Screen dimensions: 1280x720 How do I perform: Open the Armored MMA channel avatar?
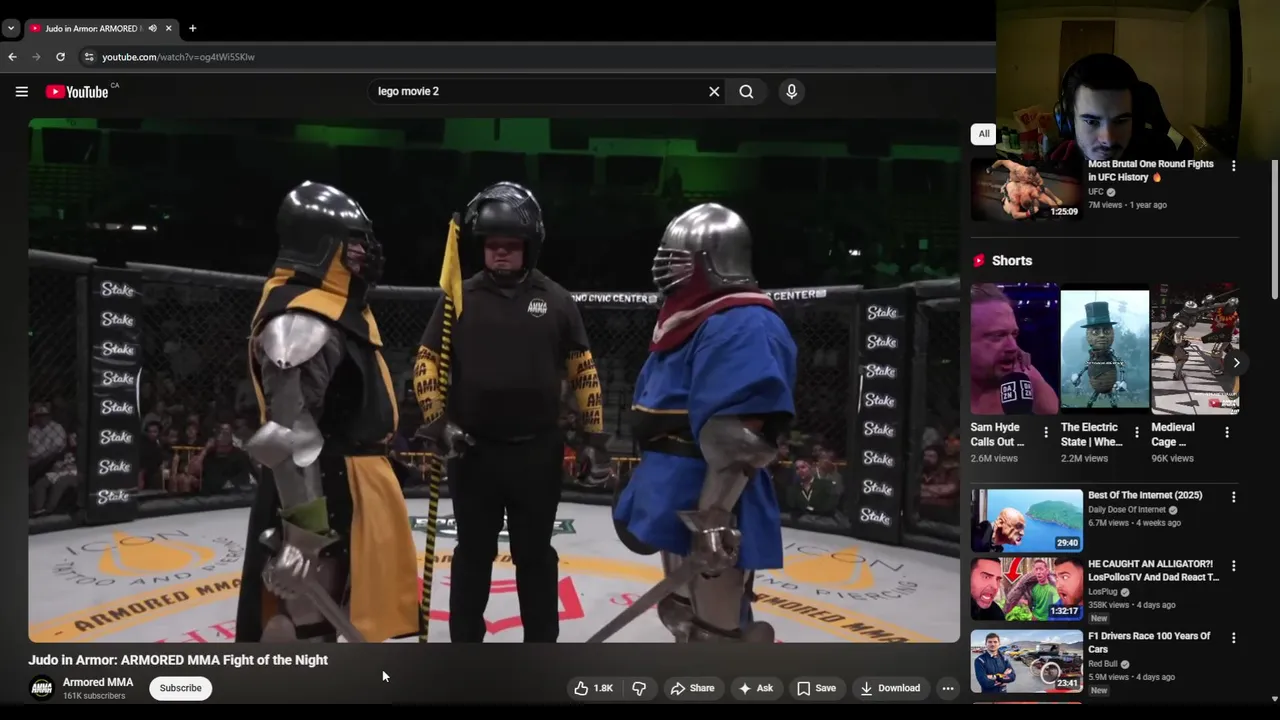tap(41, 688)
